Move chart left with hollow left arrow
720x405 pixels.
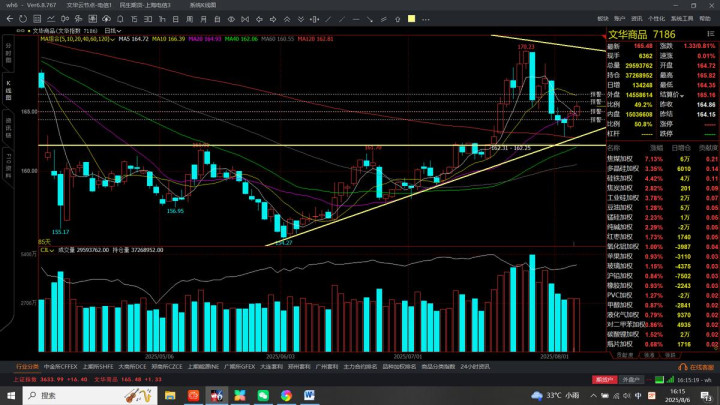[259, 19]
